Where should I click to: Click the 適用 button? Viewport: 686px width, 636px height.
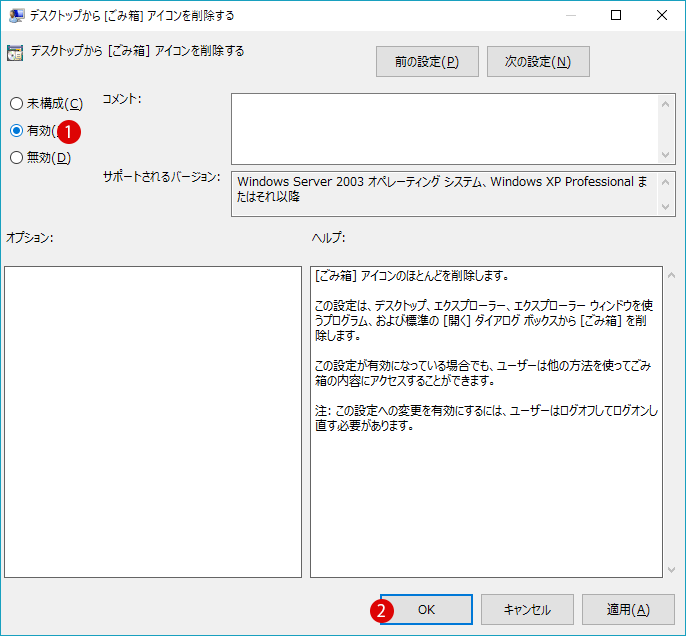point(628,609)
